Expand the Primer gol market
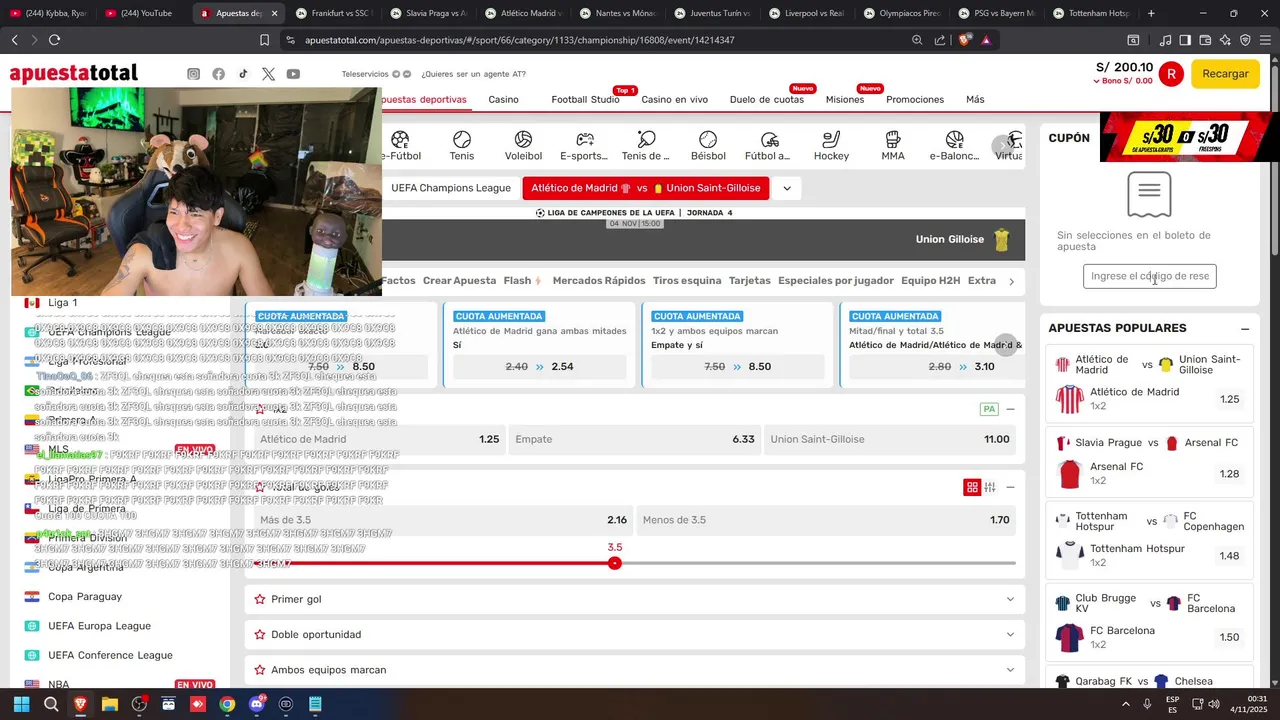The width and height of the screenshot is (1280, 720). pos(1010,599)
